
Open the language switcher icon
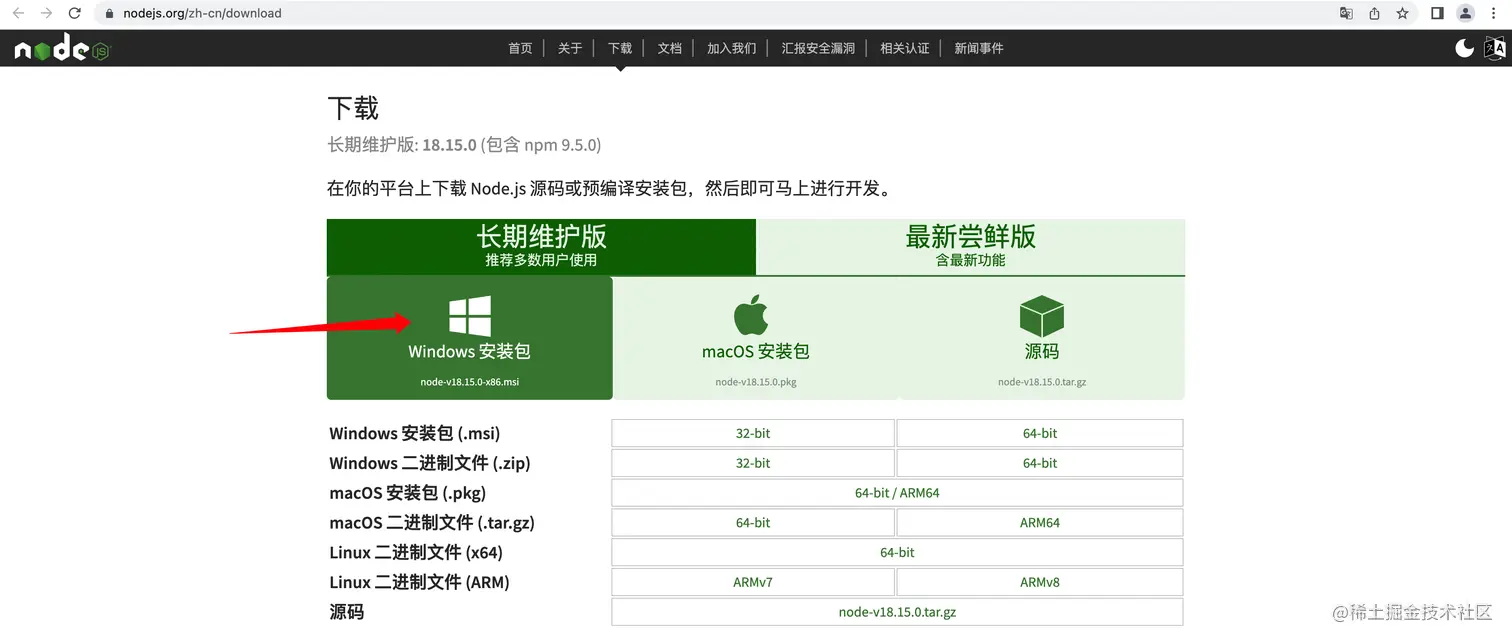pyautogui.click(x=1494, y=48)
